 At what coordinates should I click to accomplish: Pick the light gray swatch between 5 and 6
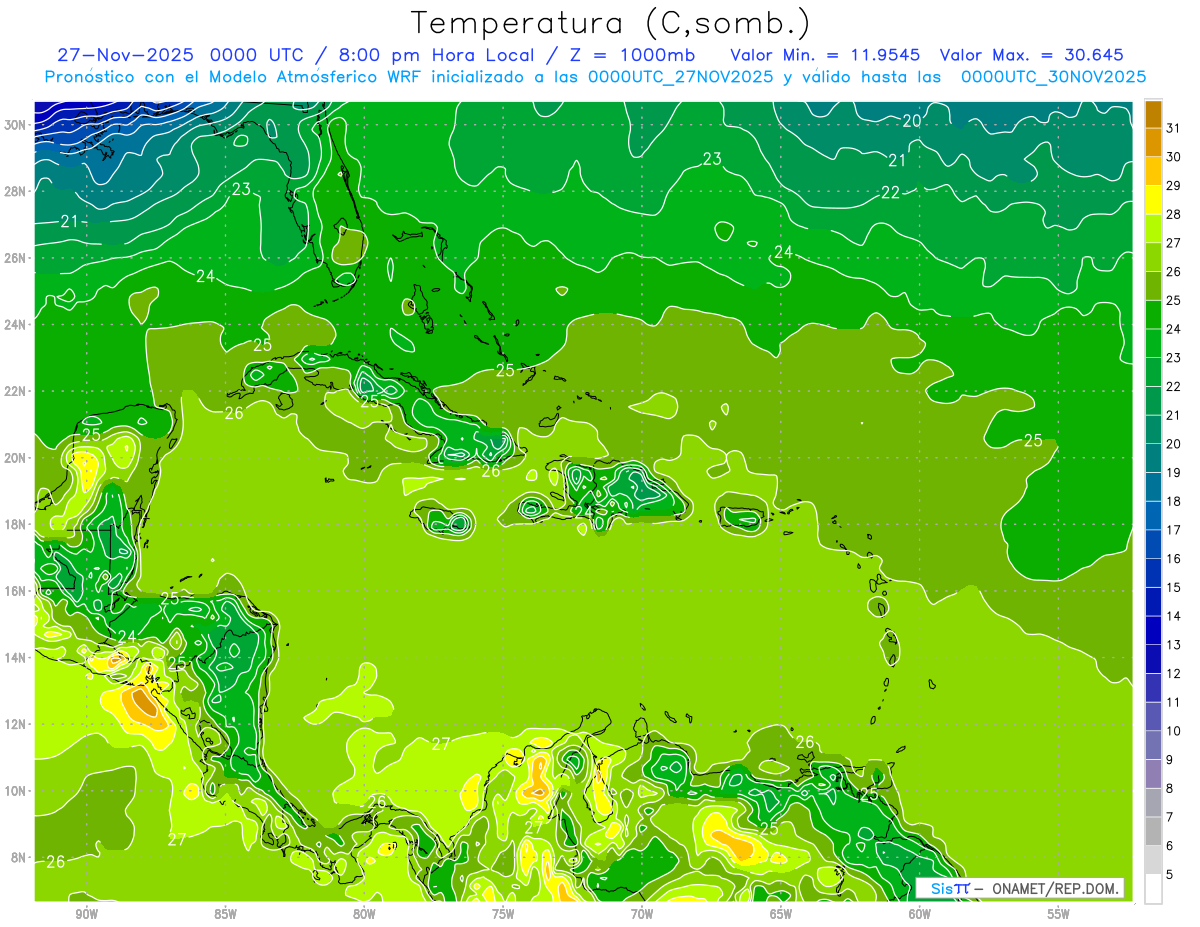[x=1153, y=860]
